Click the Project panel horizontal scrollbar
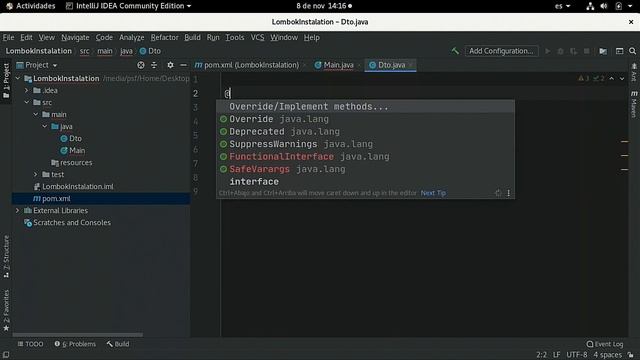Viewport: 640px width, 360px height. pyautogui.click(x=78, y=335)
